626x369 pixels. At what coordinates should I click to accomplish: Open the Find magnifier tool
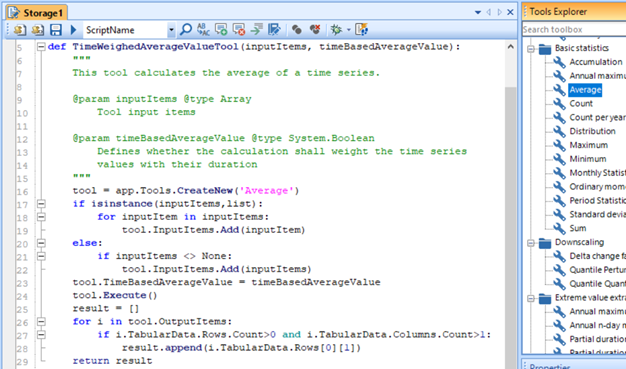(186, 30)
